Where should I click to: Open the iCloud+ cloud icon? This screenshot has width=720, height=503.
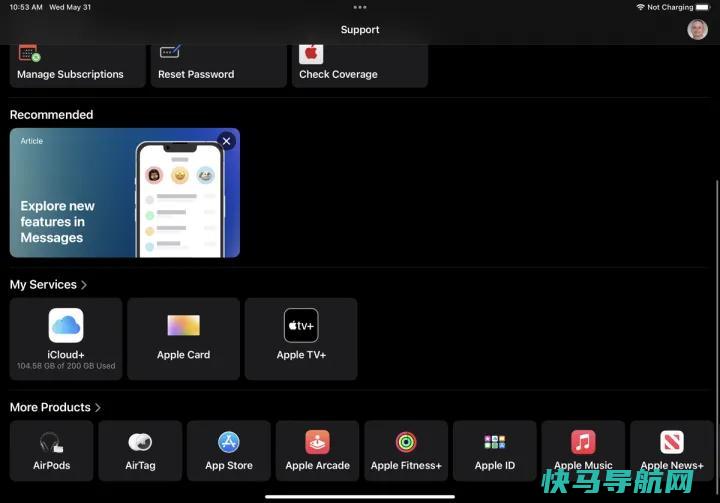tap(66, 325)
